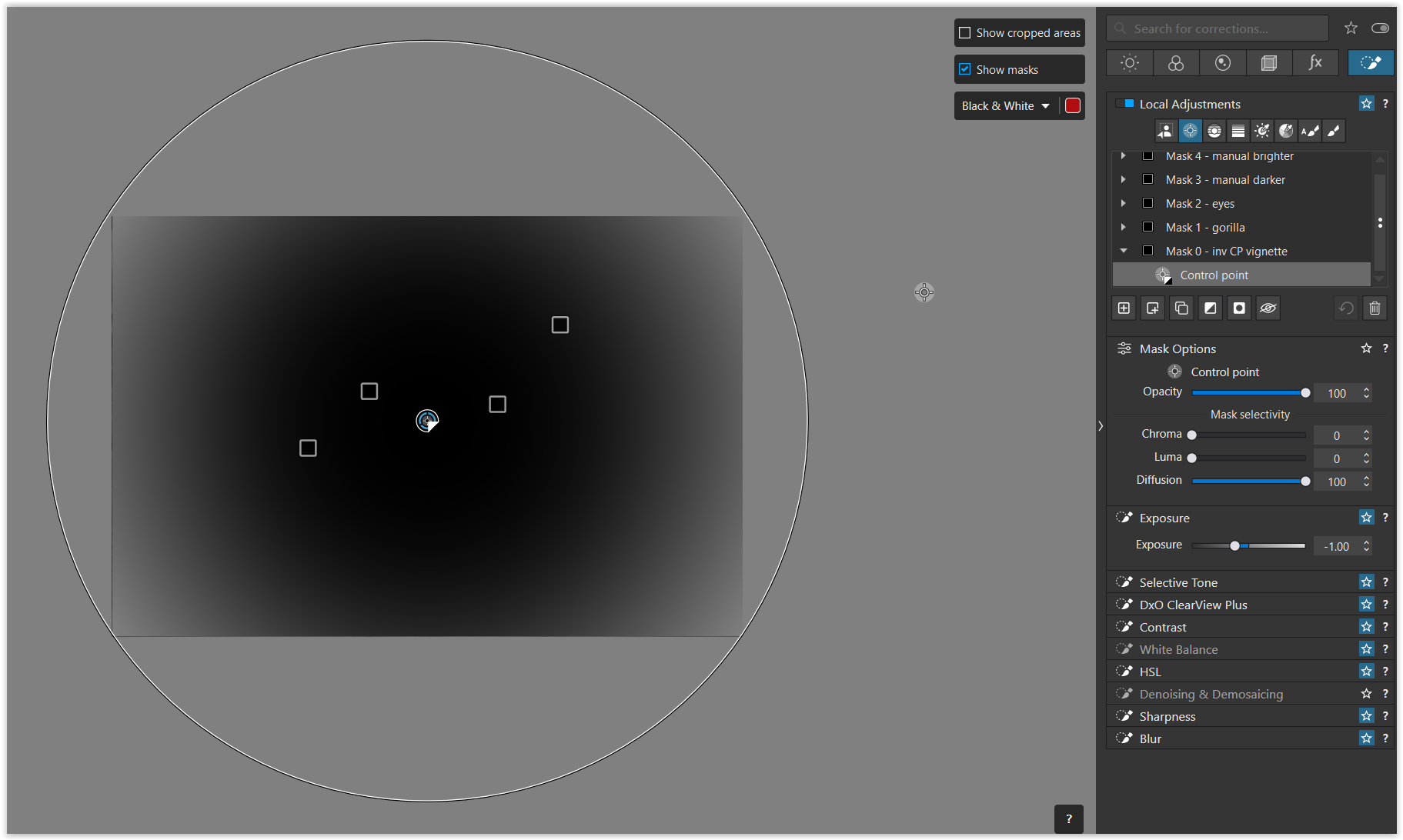Viewport: 1403px width, 840px height.
Task: Click the red mask color swatch
Action: point(1072,106)
